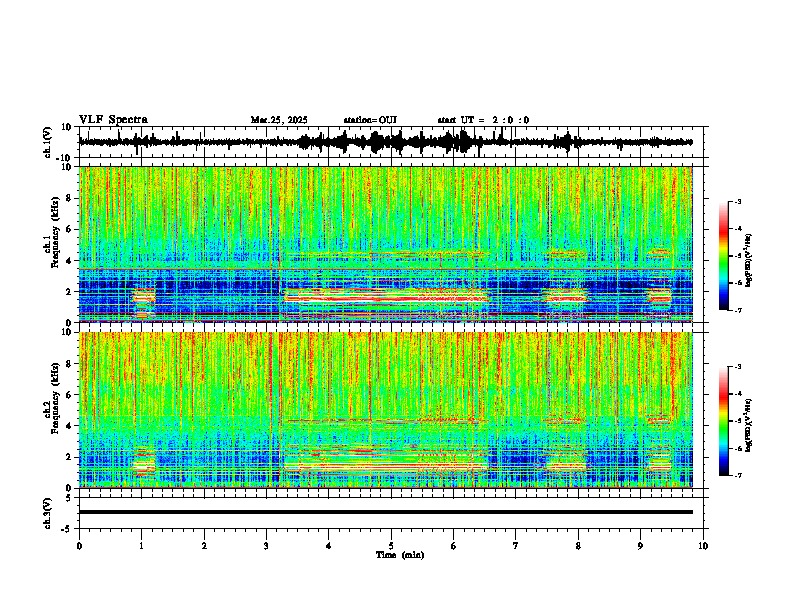The height and width of the screenshot is (612, 792).
Task: Click the "-3" label on ch.2 colorbar
Action: tap(738, 367)
